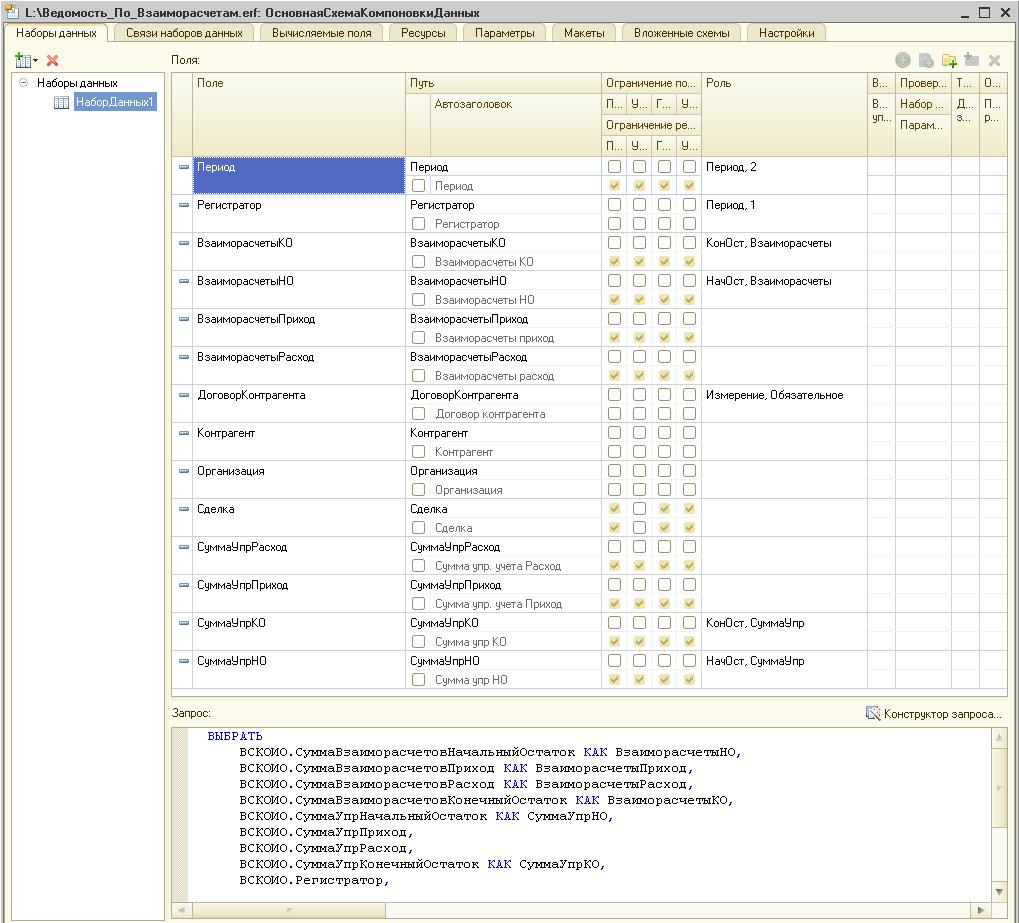Toggle autoheader checkbox for Контрагент
1019x923 pixels.
click(x=419, y=452)
